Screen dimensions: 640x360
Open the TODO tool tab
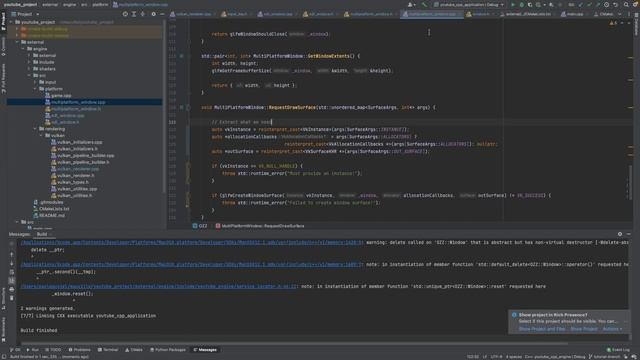(53, 350)
